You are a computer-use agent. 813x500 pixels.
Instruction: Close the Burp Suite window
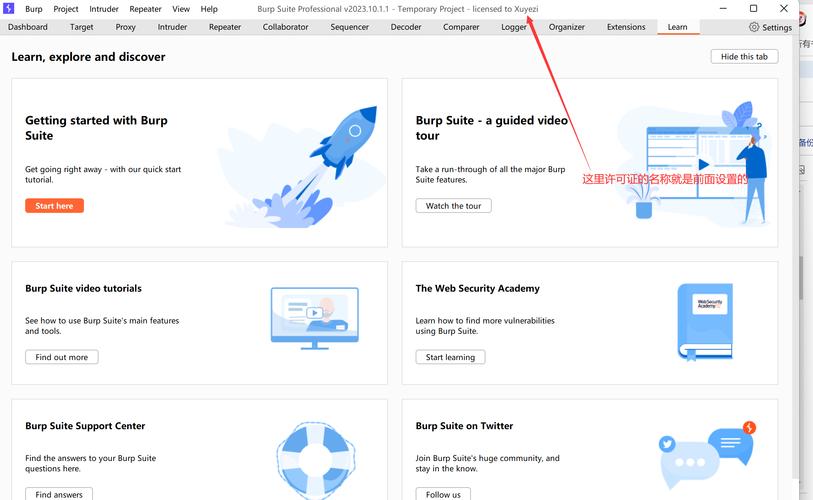click(x=784, y=8)
